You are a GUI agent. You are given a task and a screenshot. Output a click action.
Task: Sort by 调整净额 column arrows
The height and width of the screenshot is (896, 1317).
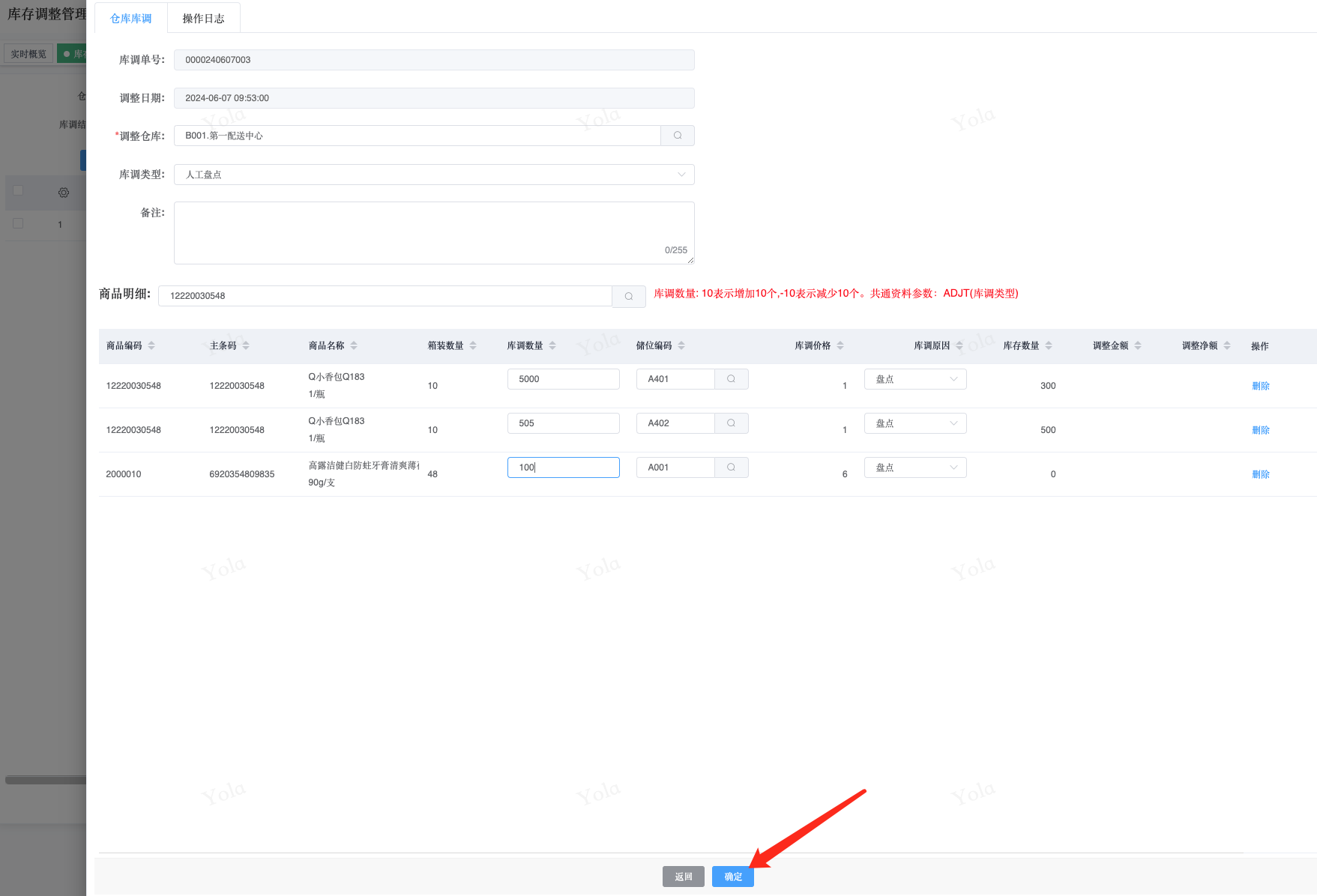[1227, 345]
